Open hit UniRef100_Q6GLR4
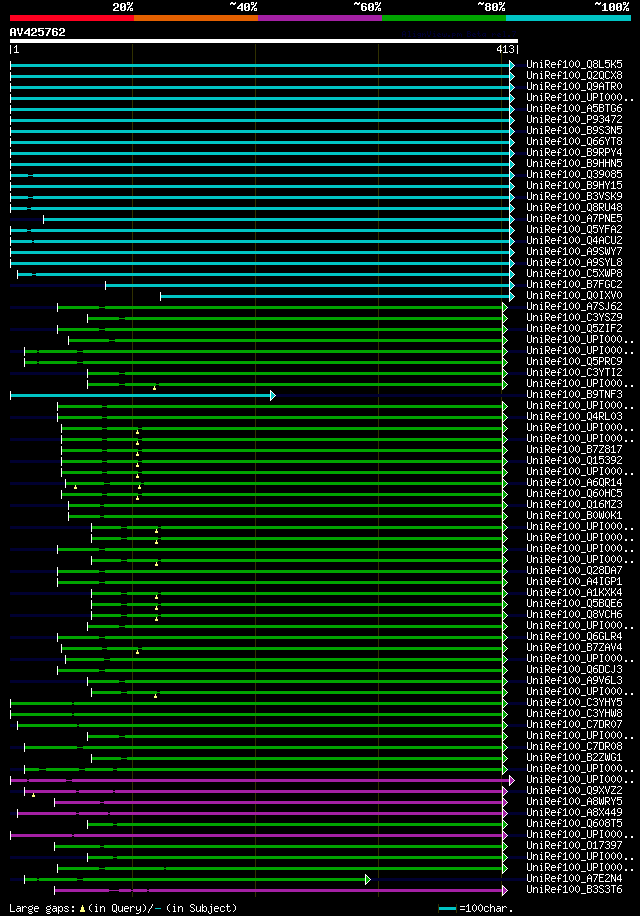 point(574,636)
